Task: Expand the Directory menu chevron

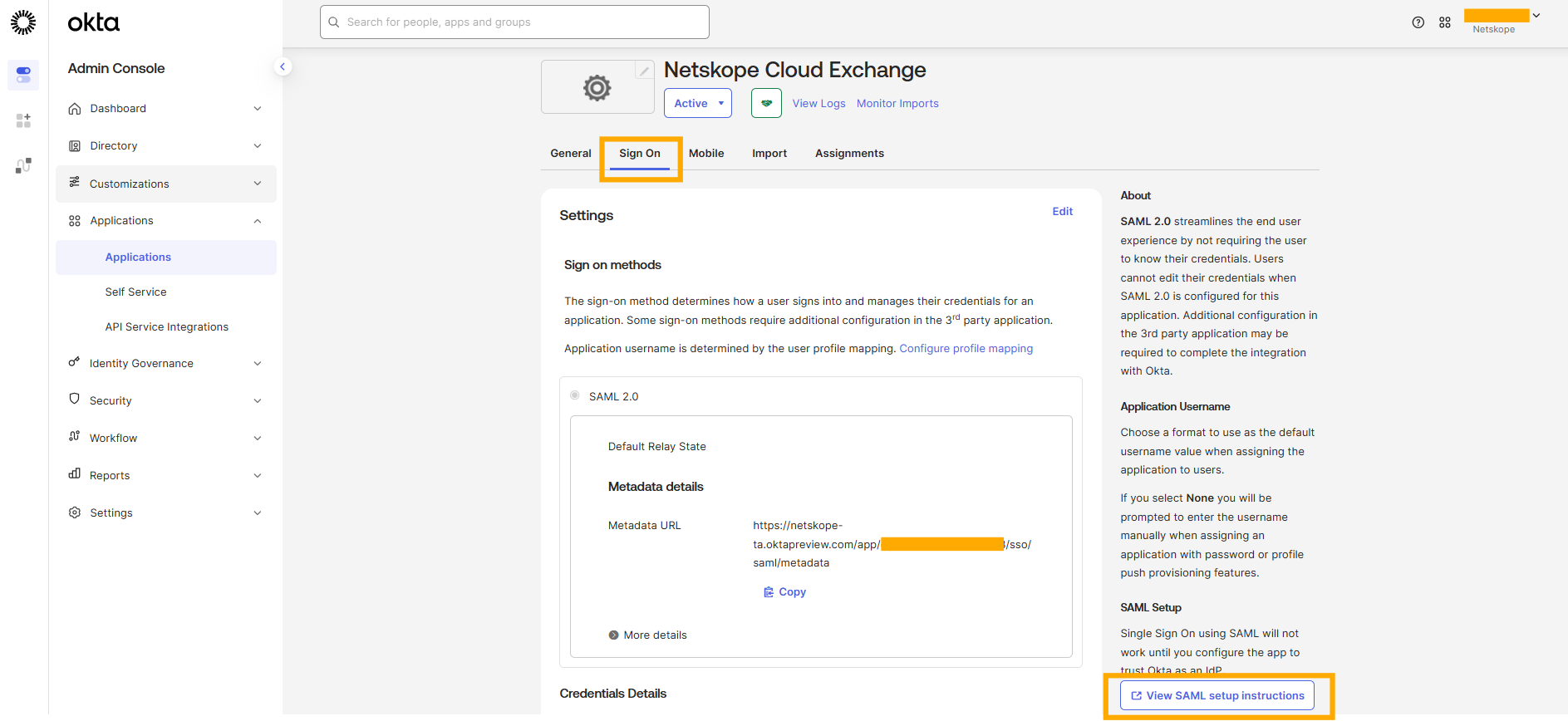Action: [x=258, y=146]
